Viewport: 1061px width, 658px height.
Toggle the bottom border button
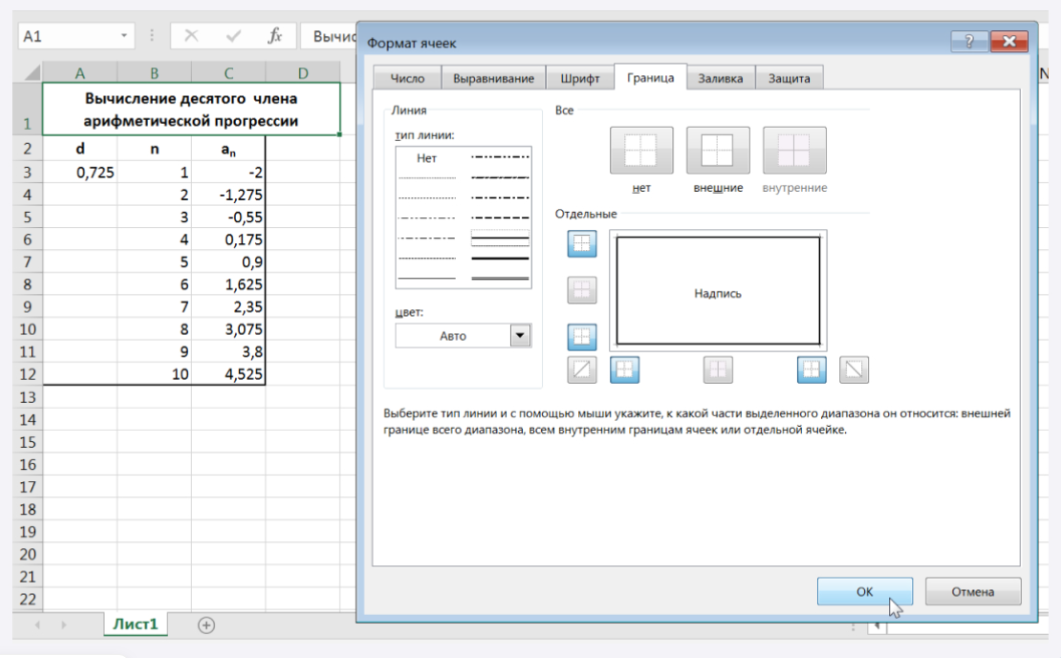(582, 336)
